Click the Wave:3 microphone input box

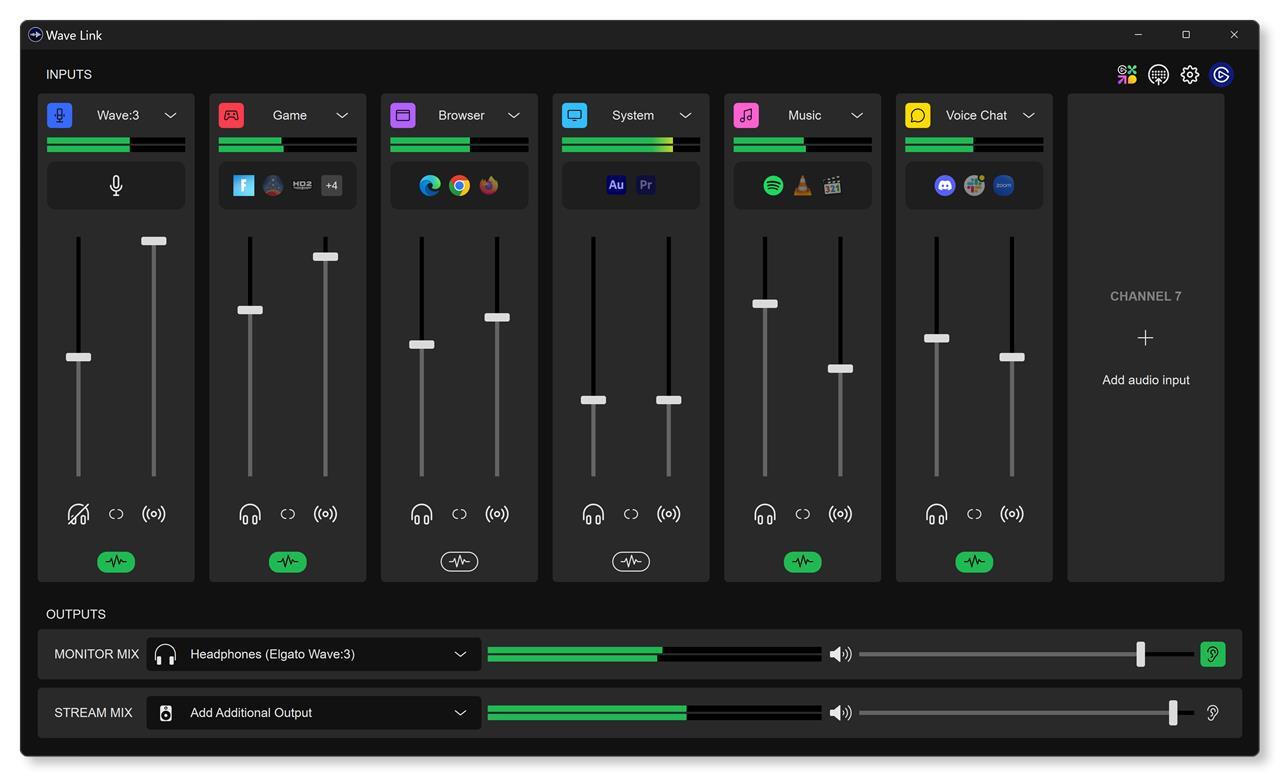point(116,186)
